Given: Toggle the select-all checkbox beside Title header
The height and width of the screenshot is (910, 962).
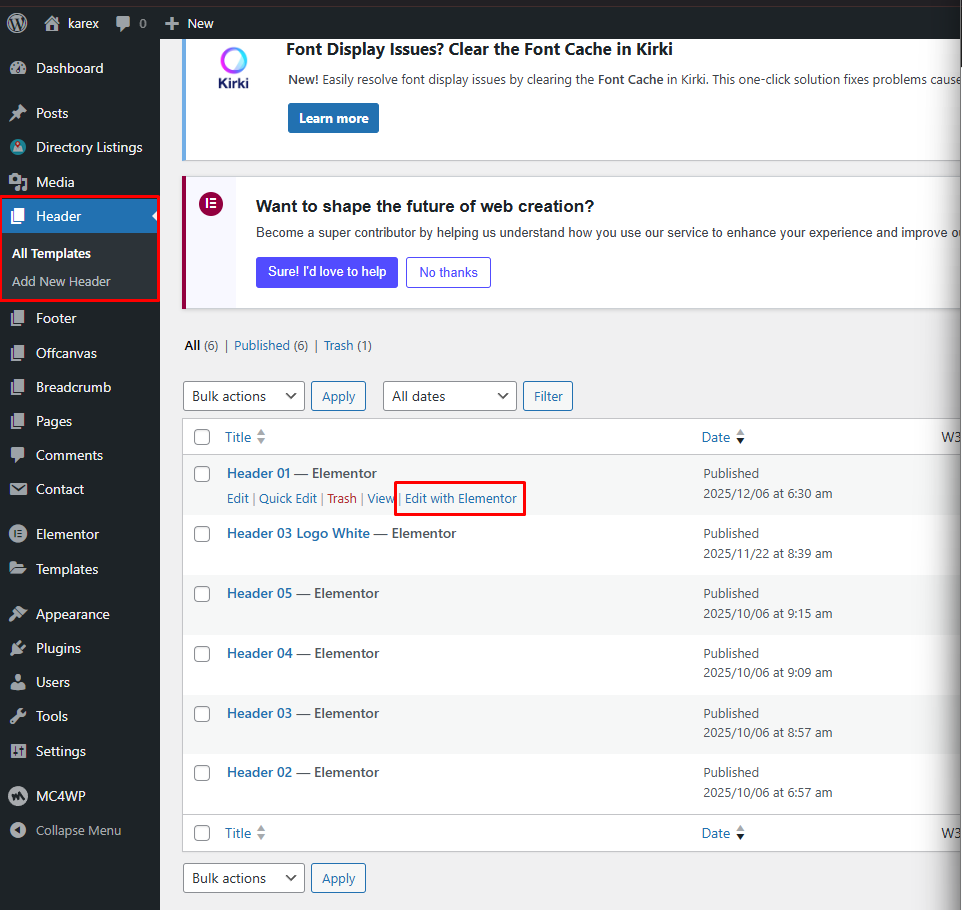Looking at the screenshot, I should coord(202,437).
